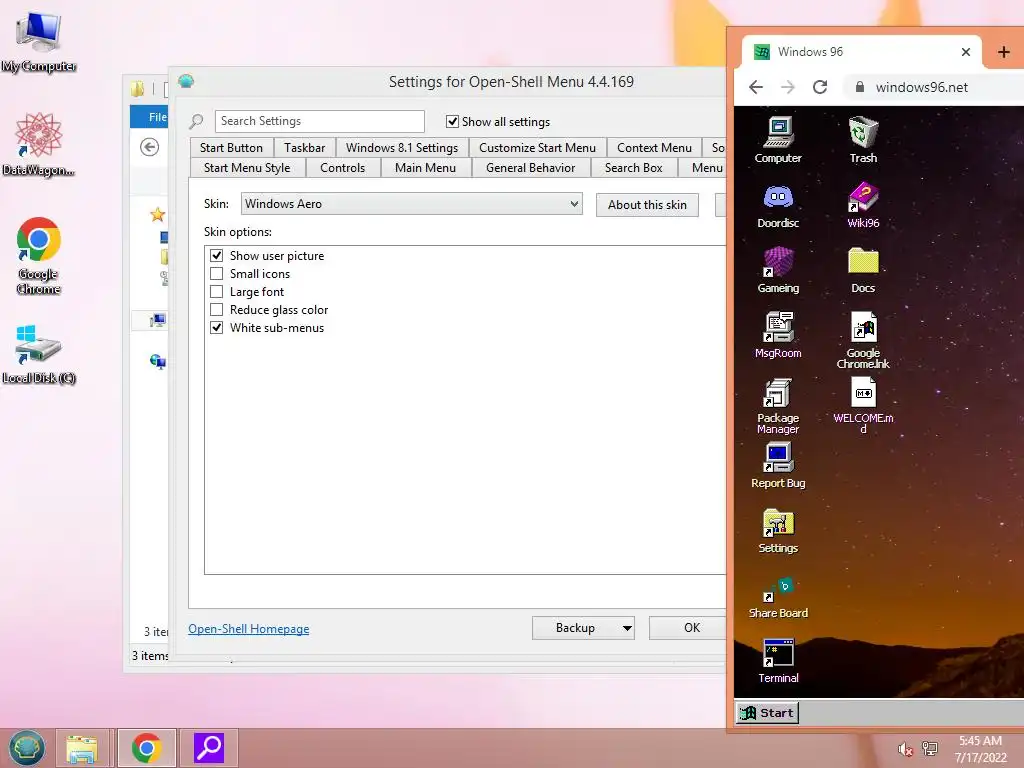Switch to the Search Box tab
Image resolution: width=1024 pixels, height=768 pixels.
click(633, 168)
